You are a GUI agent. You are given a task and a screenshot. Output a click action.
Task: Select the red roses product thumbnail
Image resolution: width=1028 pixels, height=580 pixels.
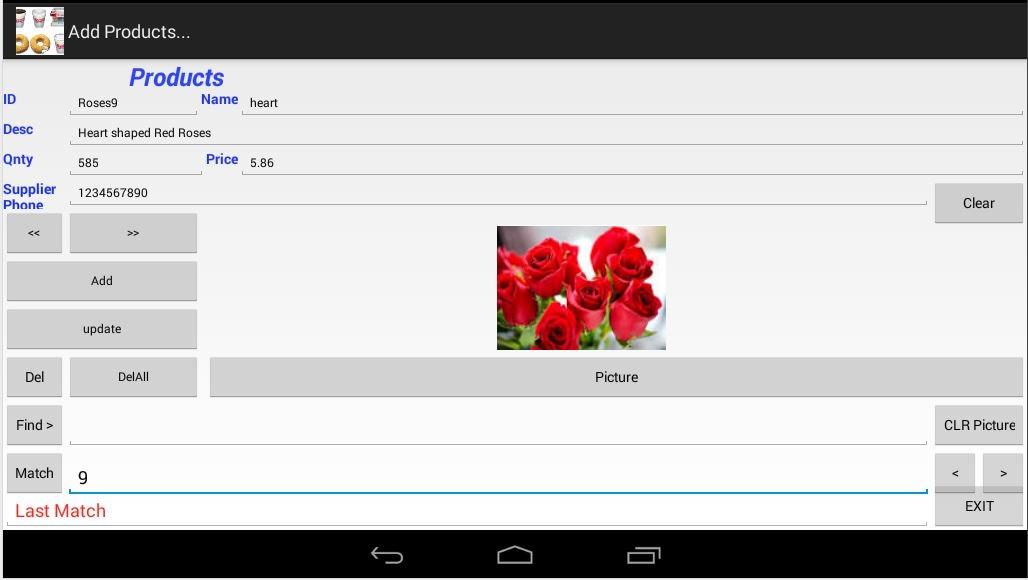[582, 288]
